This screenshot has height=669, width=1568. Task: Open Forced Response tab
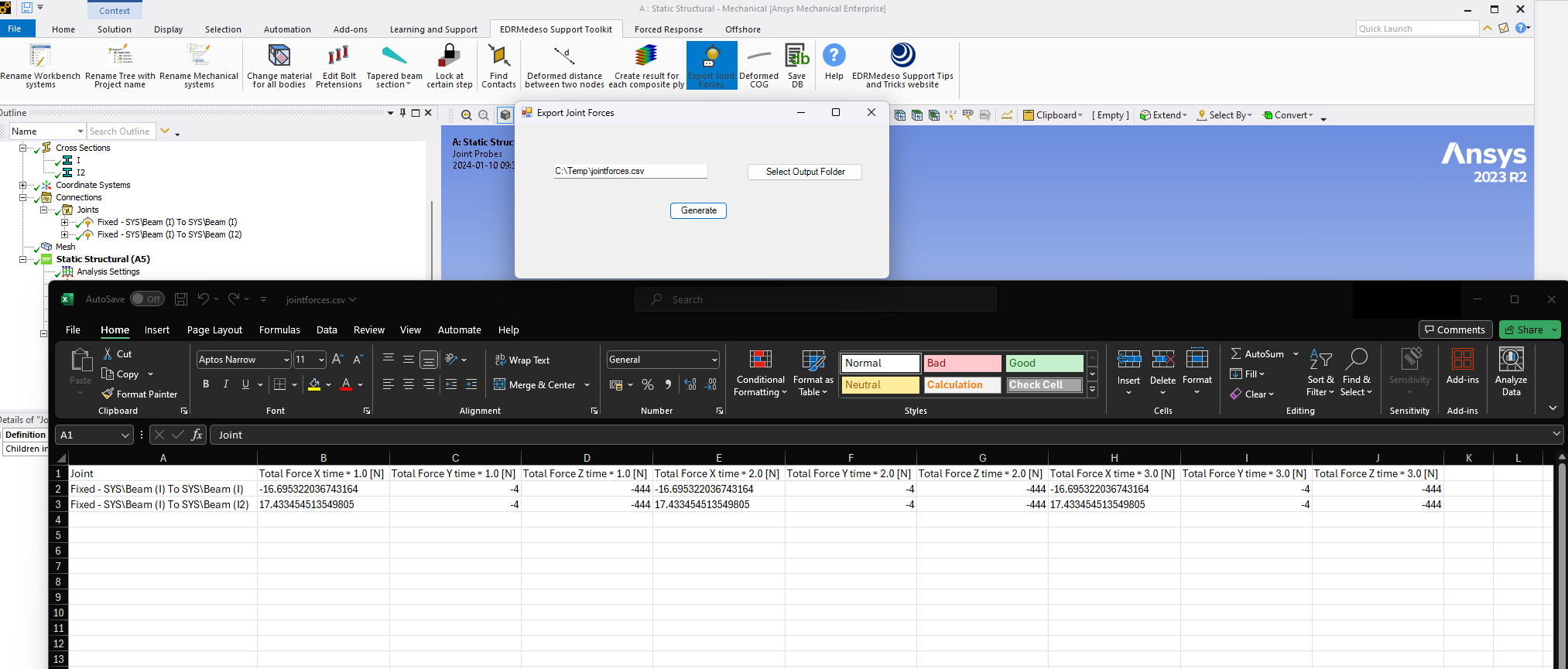coord(669,29)
